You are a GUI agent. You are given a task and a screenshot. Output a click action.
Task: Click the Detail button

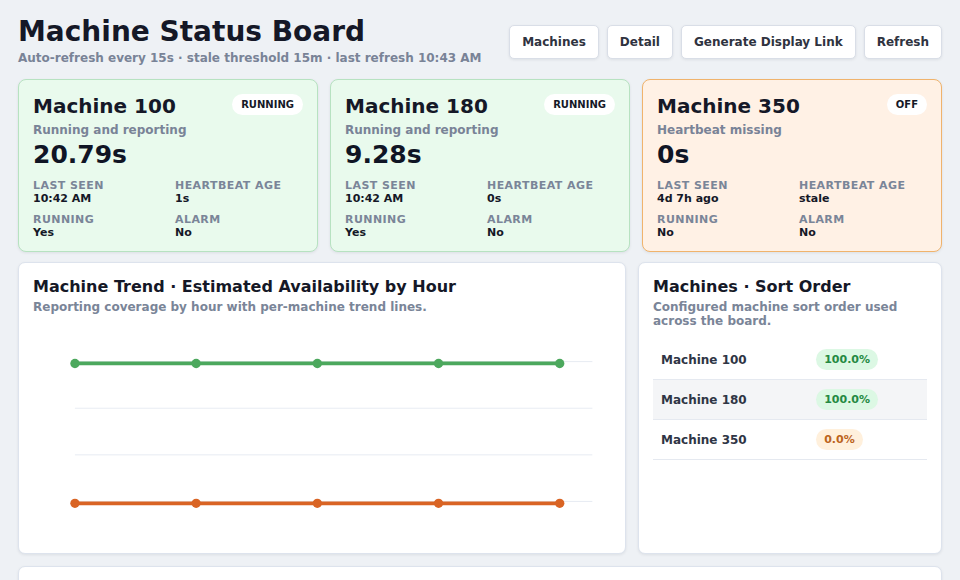coord(640,42)
